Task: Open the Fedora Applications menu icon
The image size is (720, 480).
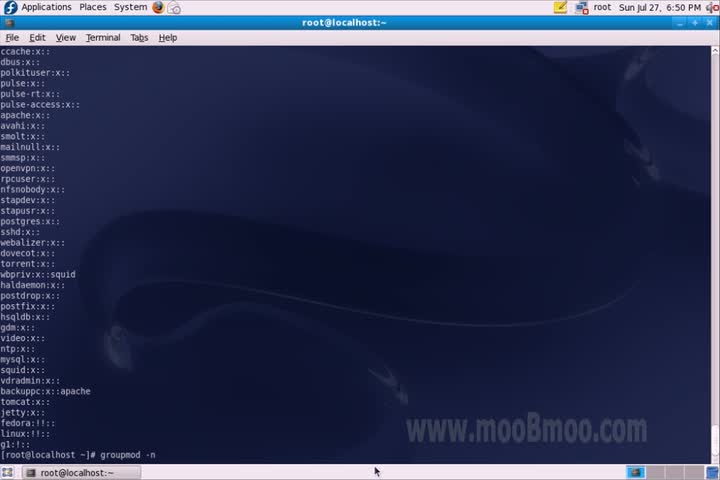Action: coord(10,7)
